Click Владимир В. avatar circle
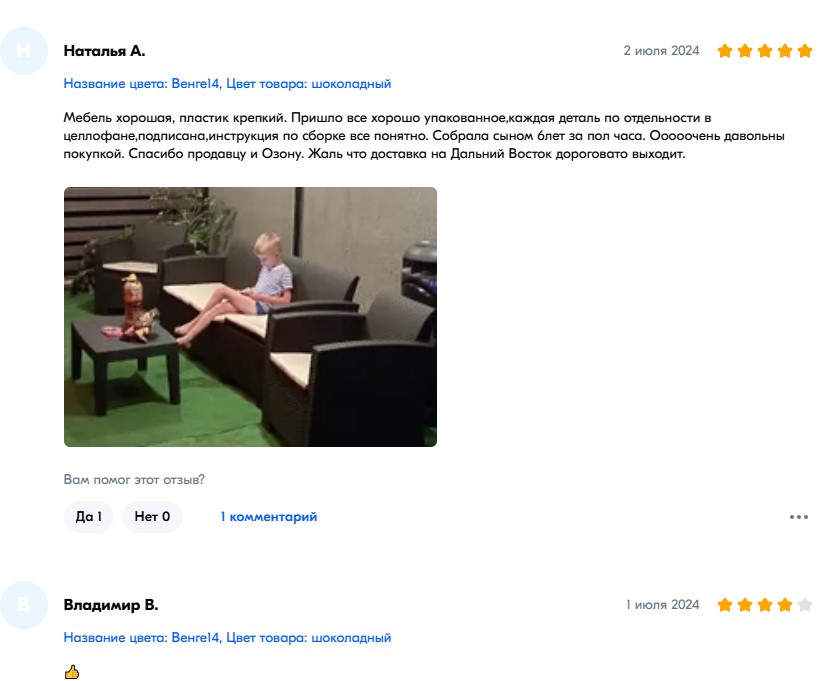 click(24, 605)
